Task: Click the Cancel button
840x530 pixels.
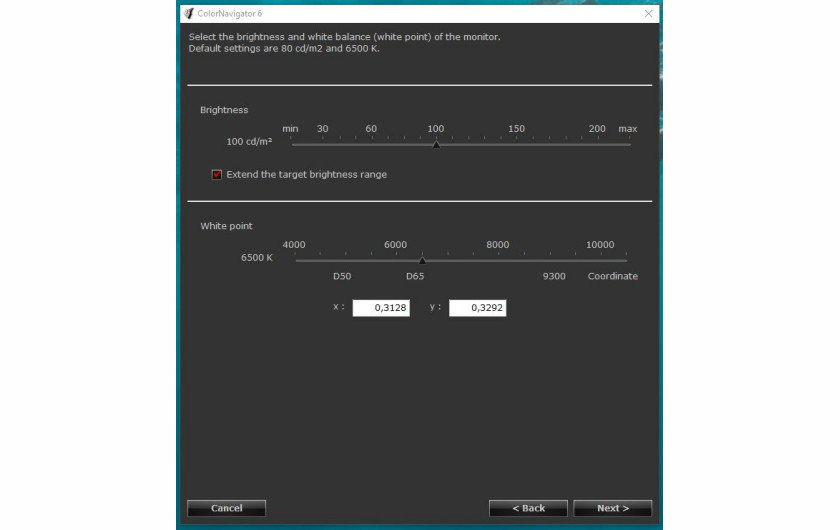Action: click(x=226, y=508)
